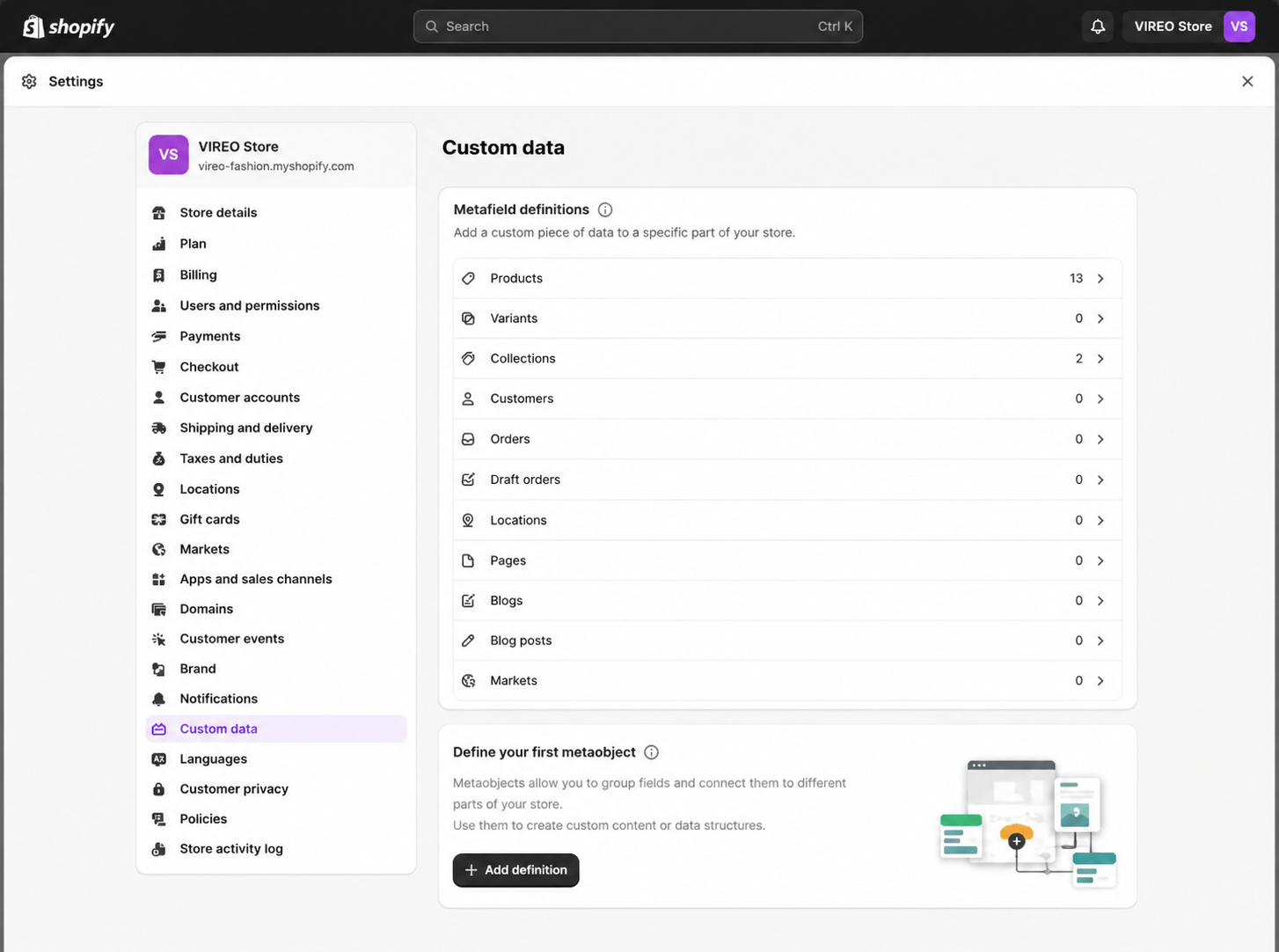This screenshot has width=1279, height=952.
Task: Click the VS avatar in the top bar
Action: 1239,26
